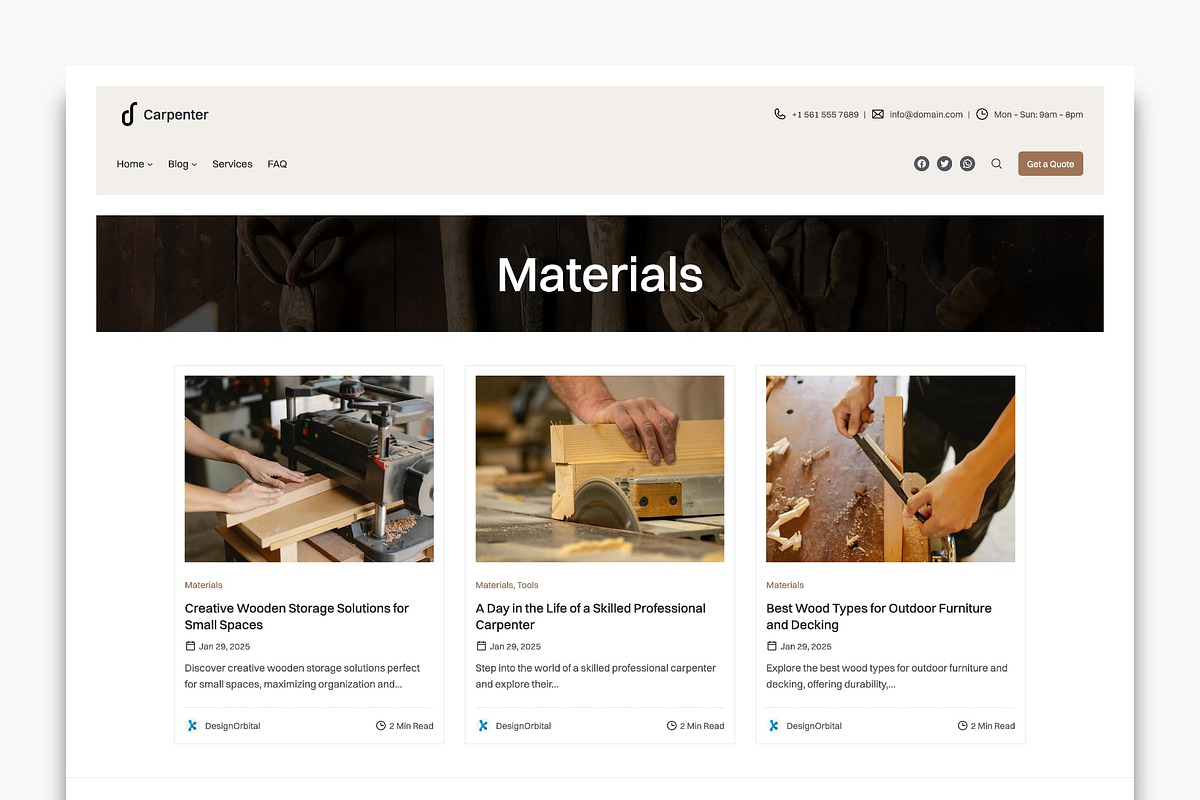Open the WhatsApp social icon
The width and height of the screenshot is (1200, 800).
coord(967,164)
